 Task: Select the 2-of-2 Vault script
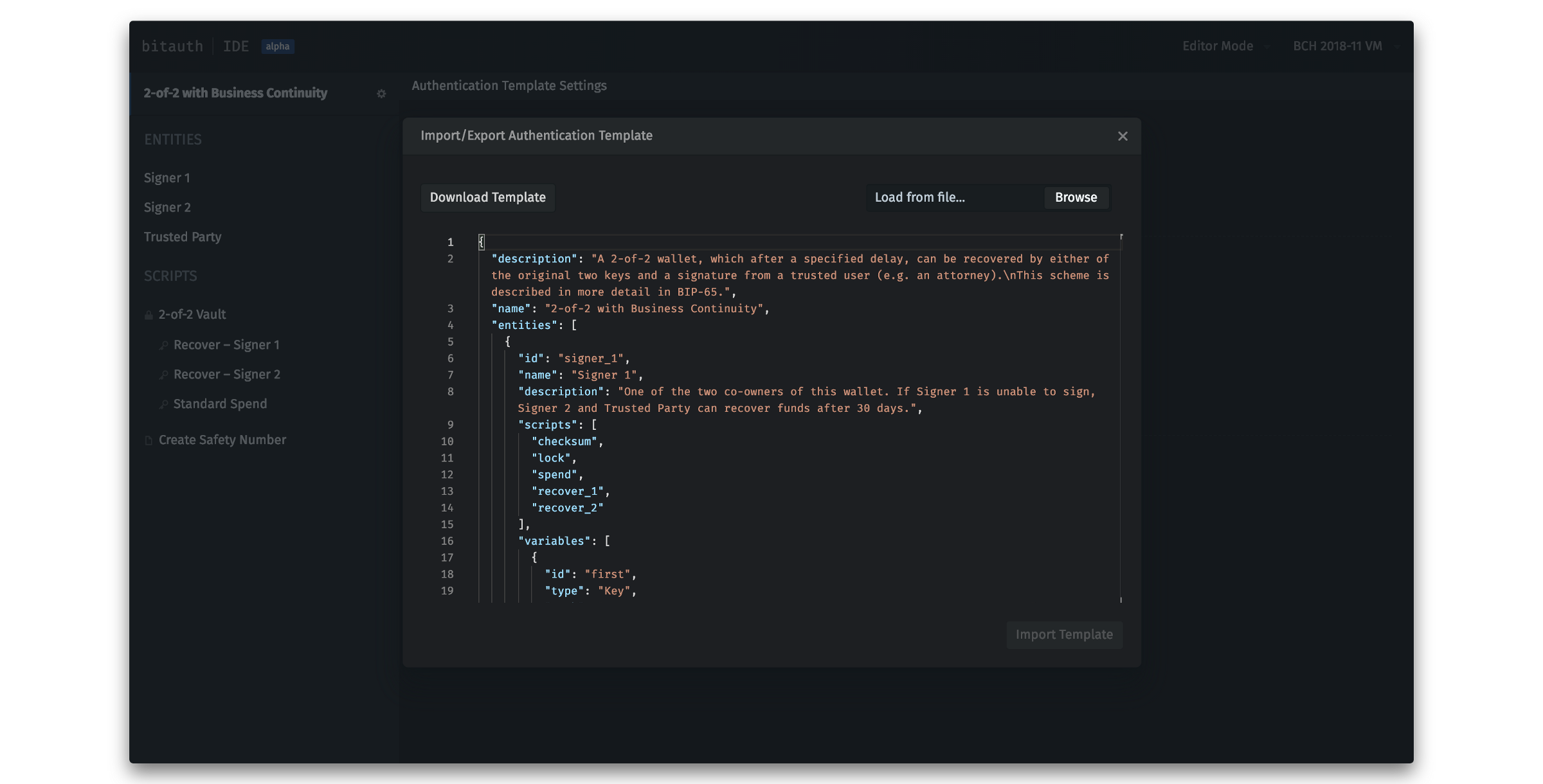click(x=192, y=315)
